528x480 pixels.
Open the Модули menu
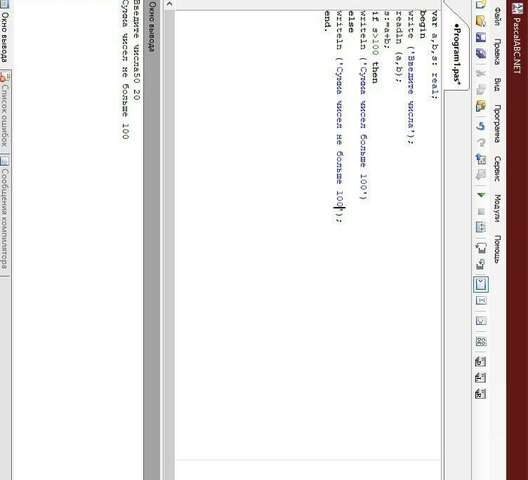pos(497,208)
